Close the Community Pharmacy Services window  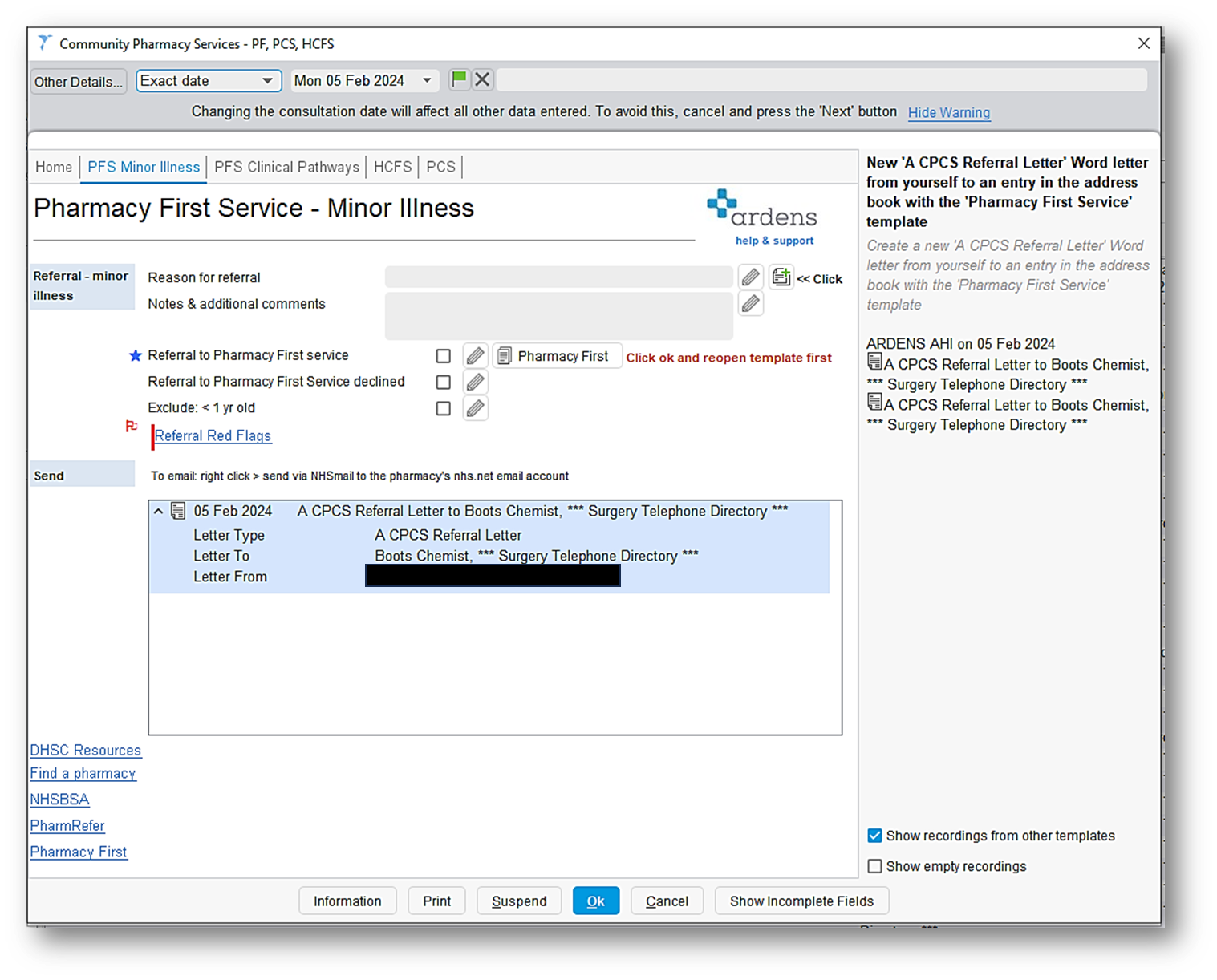click(1144, 43)
